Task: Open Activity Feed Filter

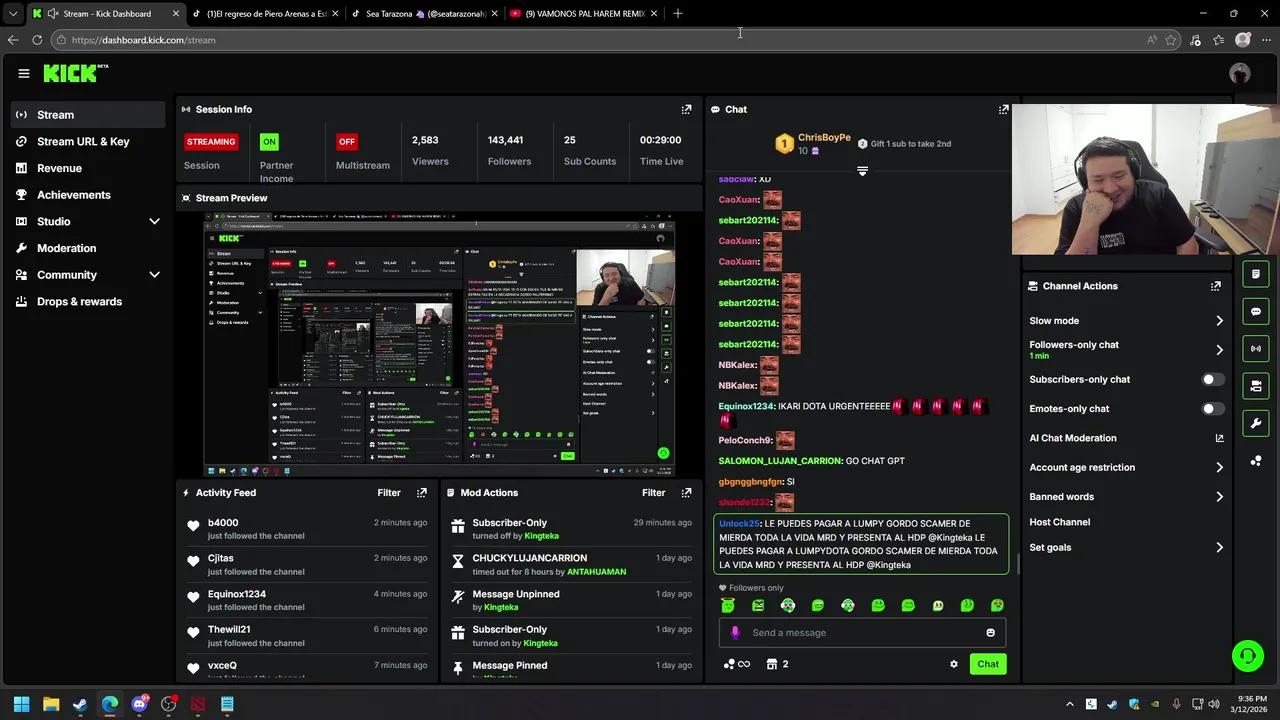Action: tap(389, 493)
